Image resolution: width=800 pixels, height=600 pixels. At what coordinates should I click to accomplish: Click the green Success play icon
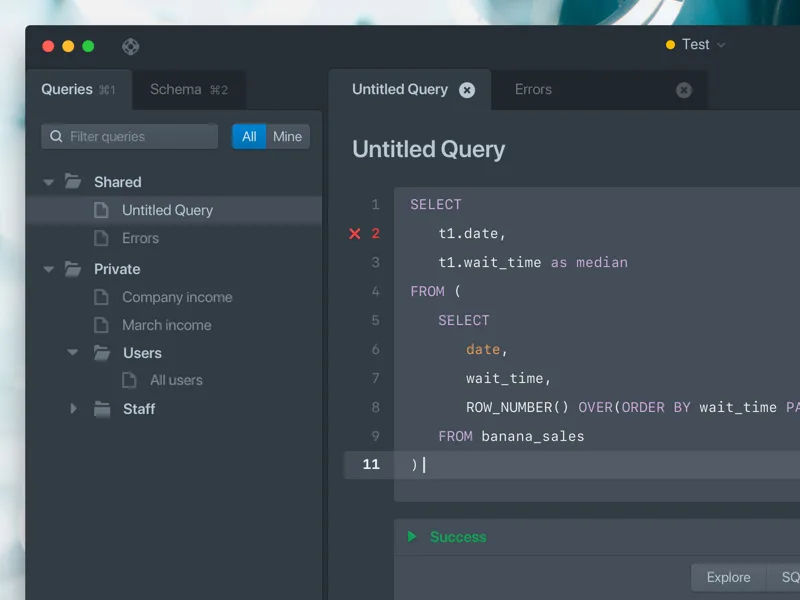[412, 536]
